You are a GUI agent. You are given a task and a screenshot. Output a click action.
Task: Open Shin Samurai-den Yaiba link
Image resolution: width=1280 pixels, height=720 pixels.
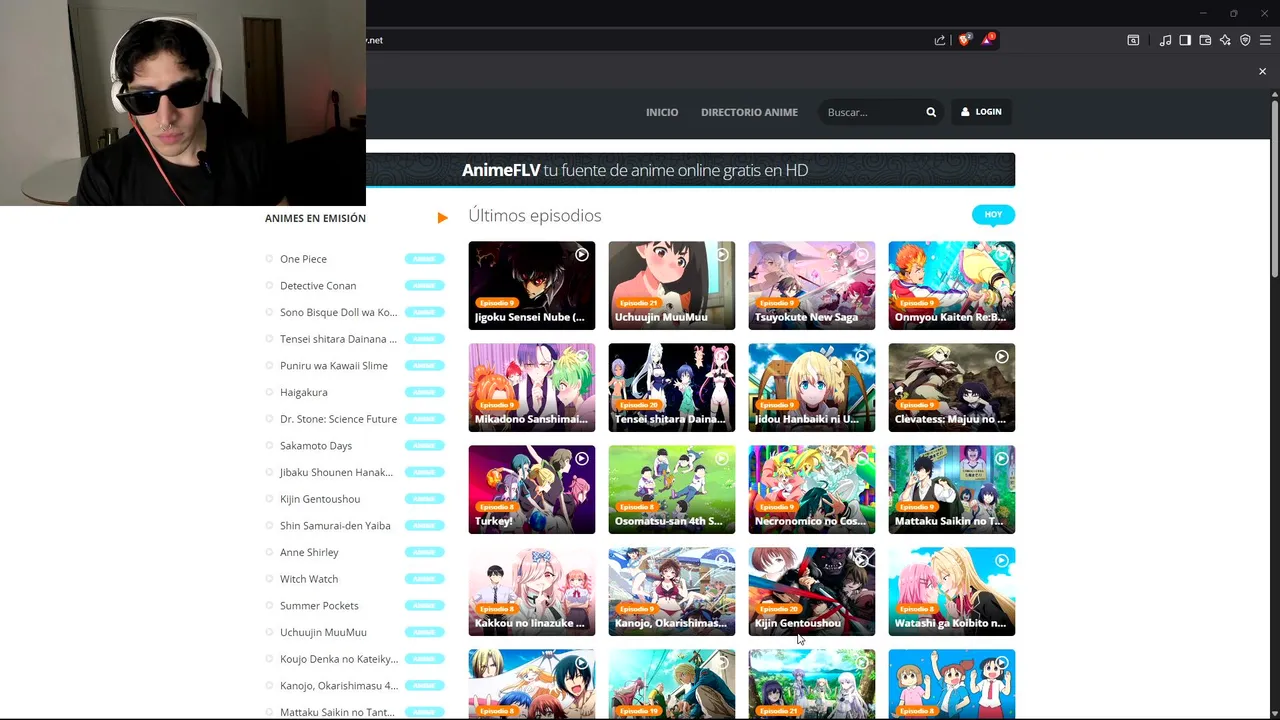pyautogui.click(x=335, y=526)
